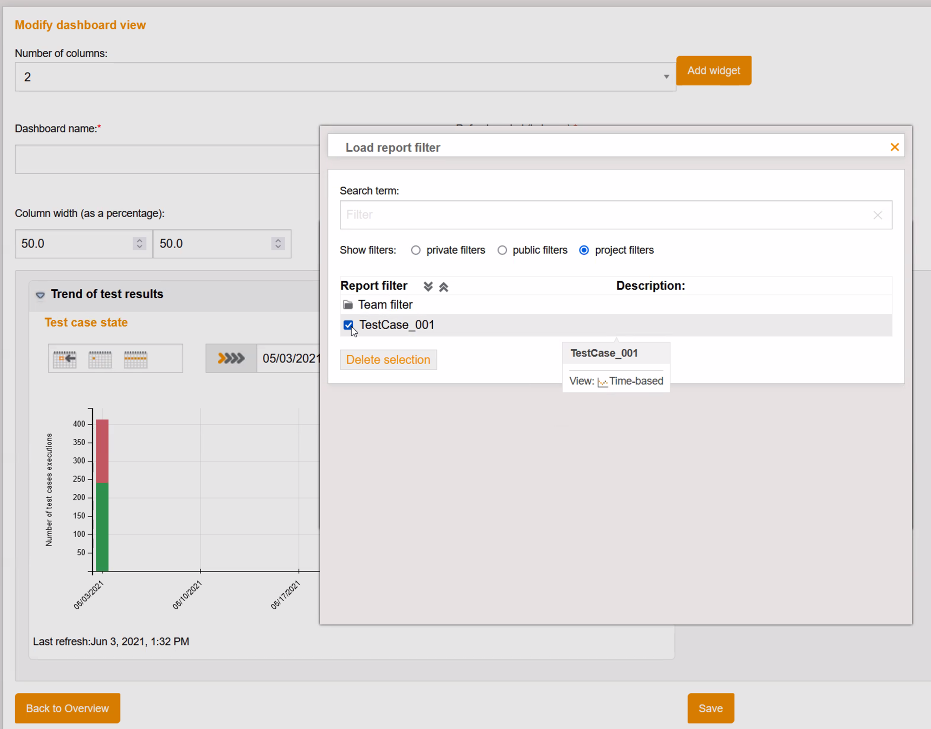Image resolution: width=931 pixels, height=729 pixels.
Task: Select the week calendar view icon
Action: 135,358
